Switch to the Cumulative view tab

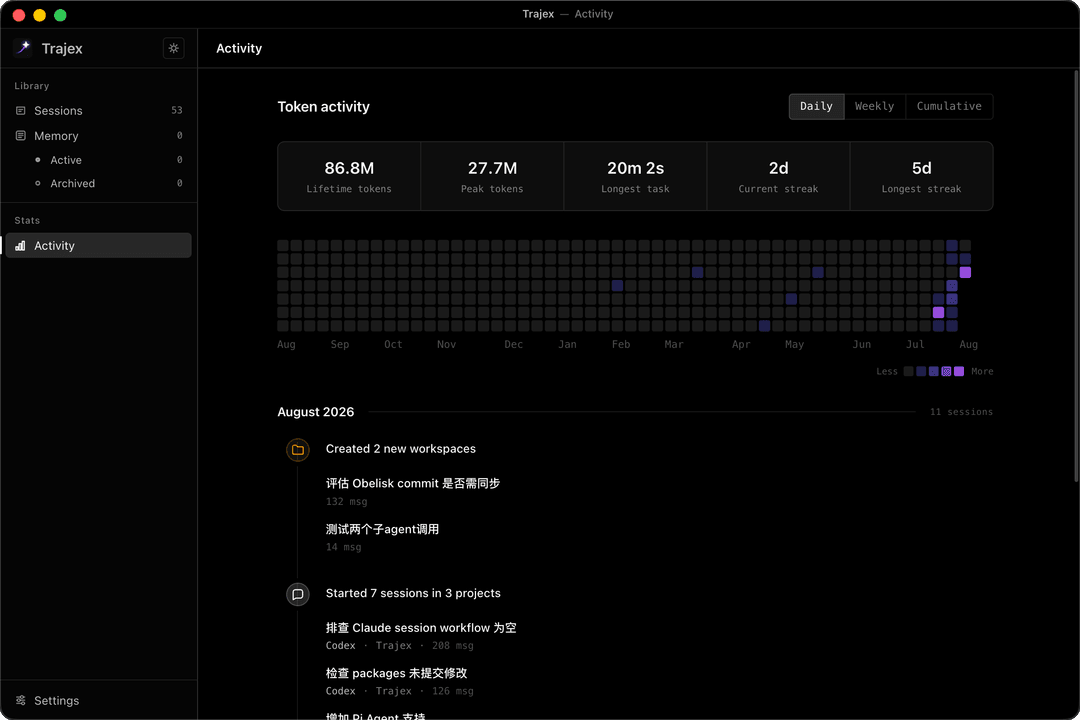pyautogui.click(x=949, y=106)
